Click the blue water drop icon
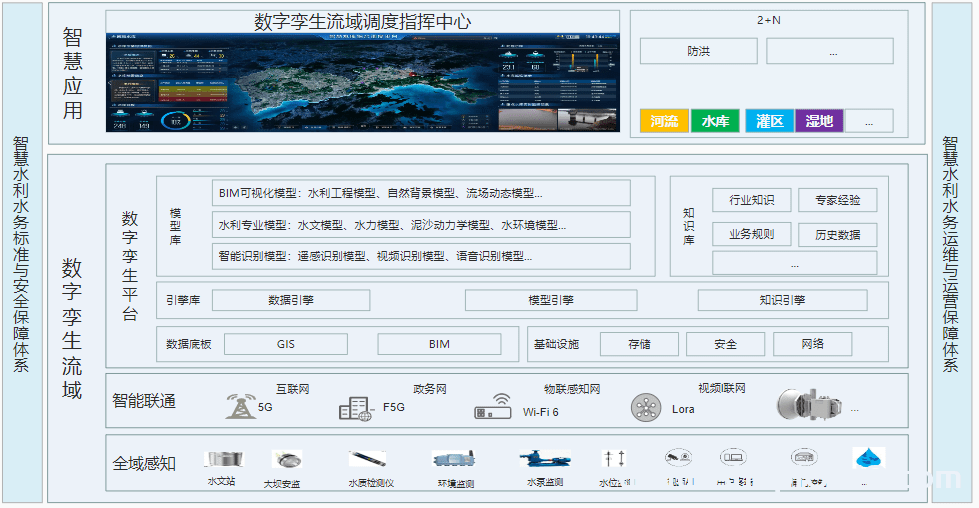 pyautogui.click(x=868, y=457)
